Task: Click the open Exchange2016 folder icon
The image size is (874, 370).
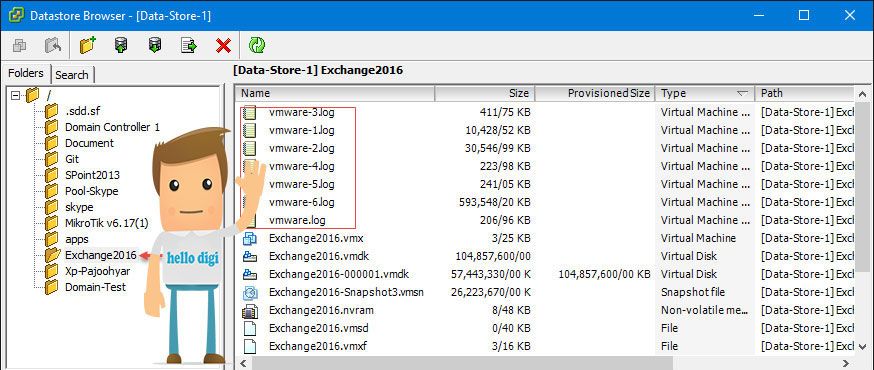Action: [x=52, y=255]
